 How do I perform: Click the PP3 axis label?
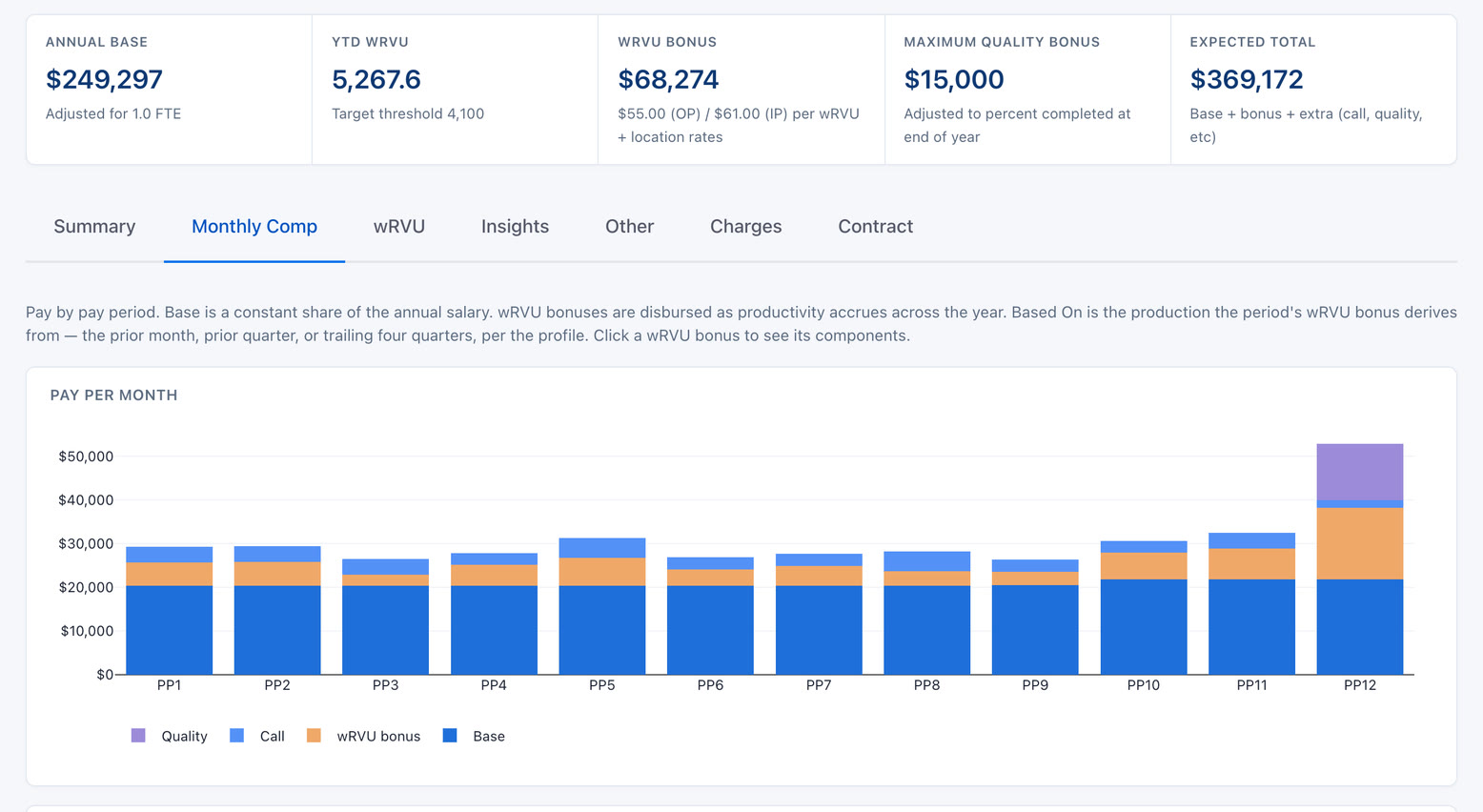pyautogui.click(x=386, y=685)
